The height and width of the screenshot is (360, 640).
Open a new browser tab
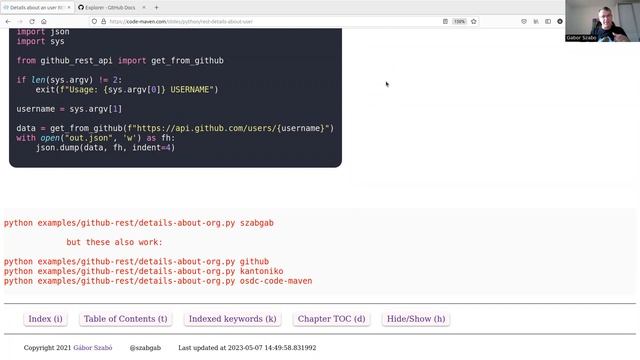coord(156,7)
